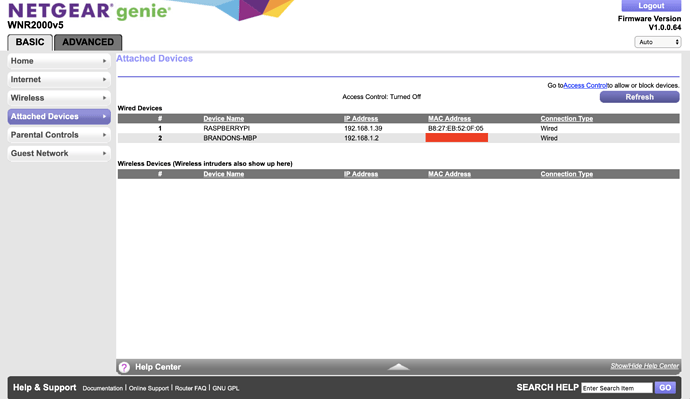Open the Auto language dropdown
Viewport: 690px width, 399px height.
click(658, 42)
